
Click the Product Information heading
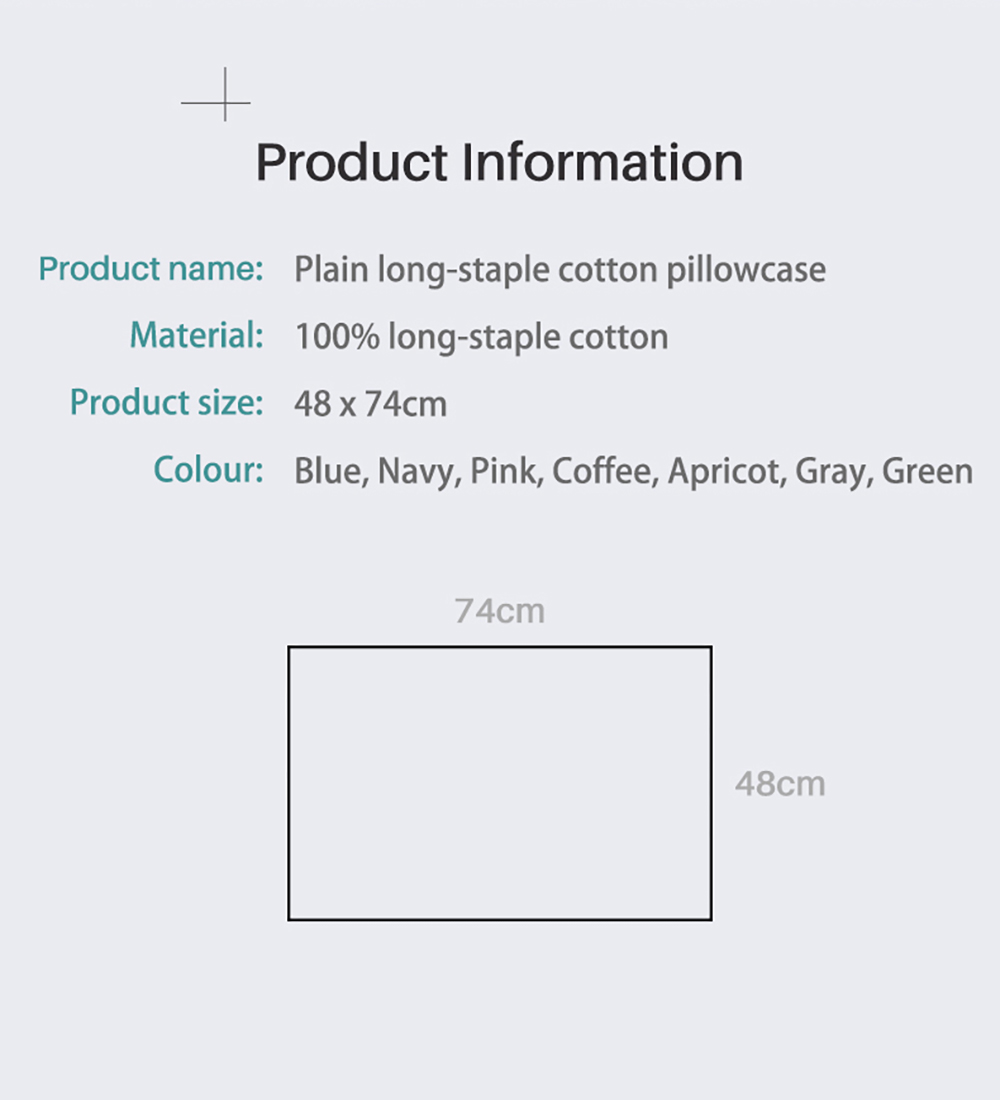tap(499, 162)
